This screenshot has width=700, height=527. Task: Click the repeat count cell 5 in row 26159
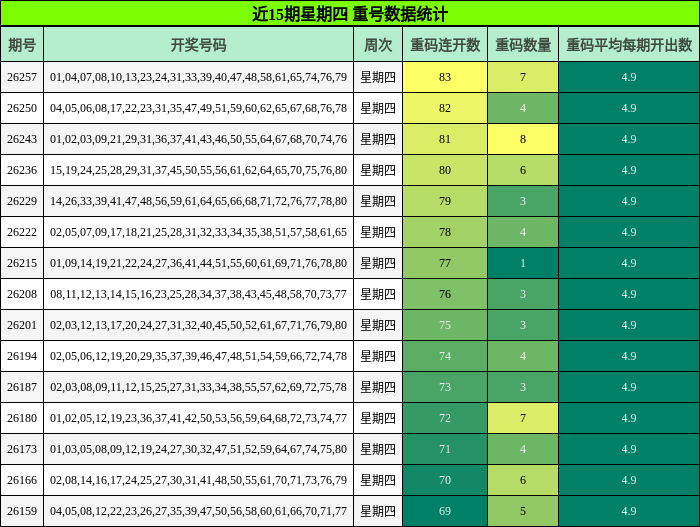click(523, 511)
